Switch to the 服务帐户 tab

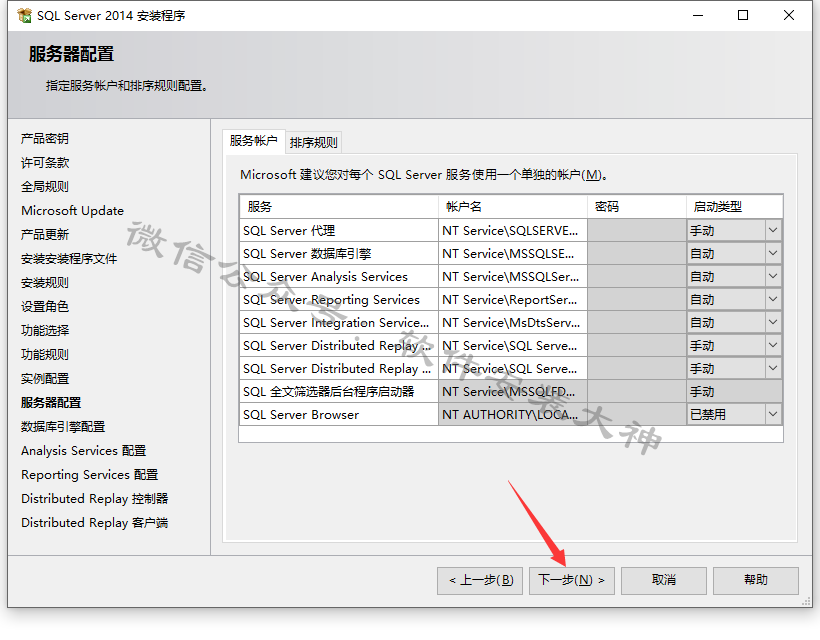click(254, 141)
